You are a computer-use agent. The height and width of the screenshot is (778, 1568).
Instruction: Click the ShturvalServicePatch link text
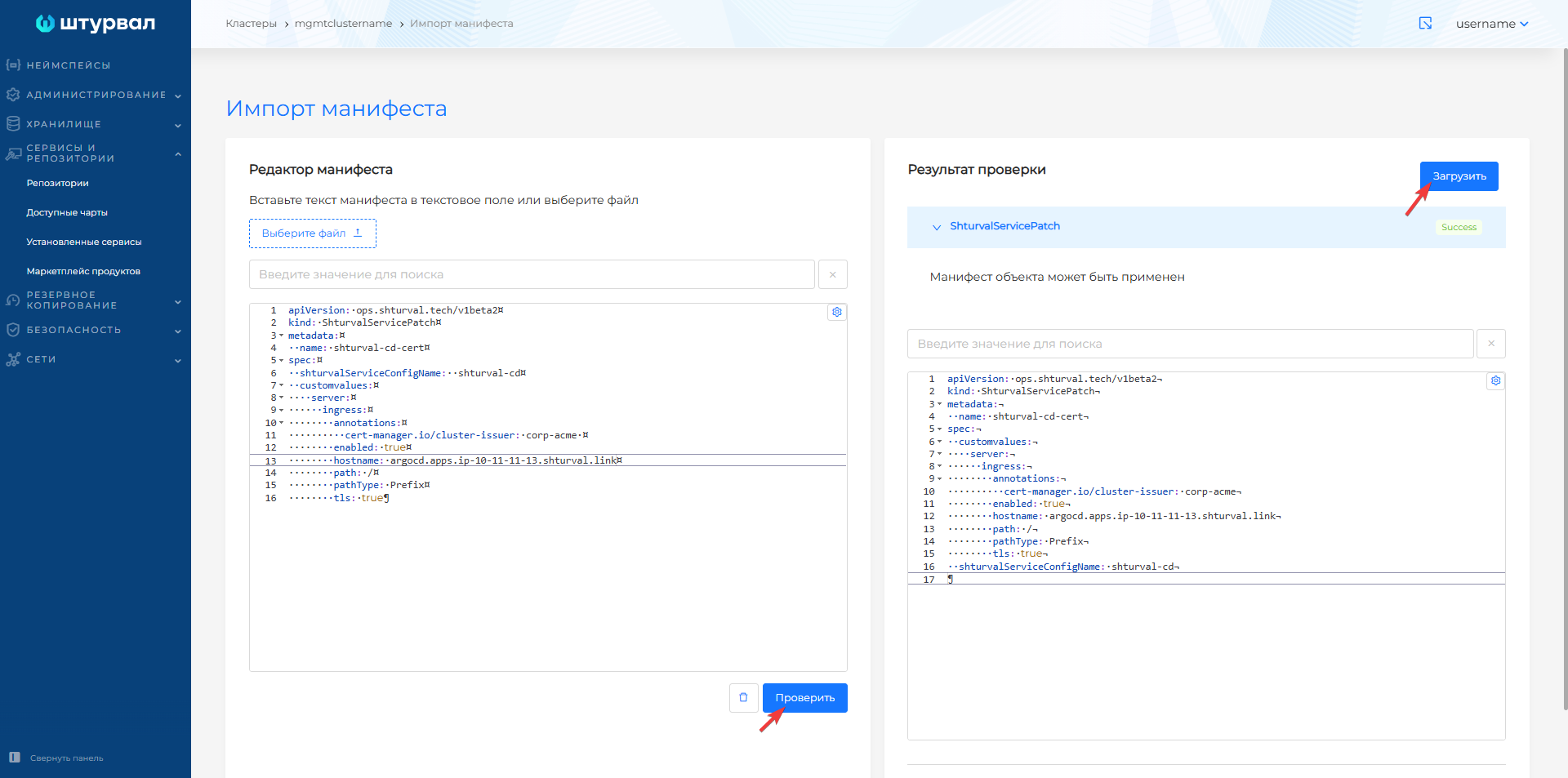pyautogui.click(x=1004, y=226)
